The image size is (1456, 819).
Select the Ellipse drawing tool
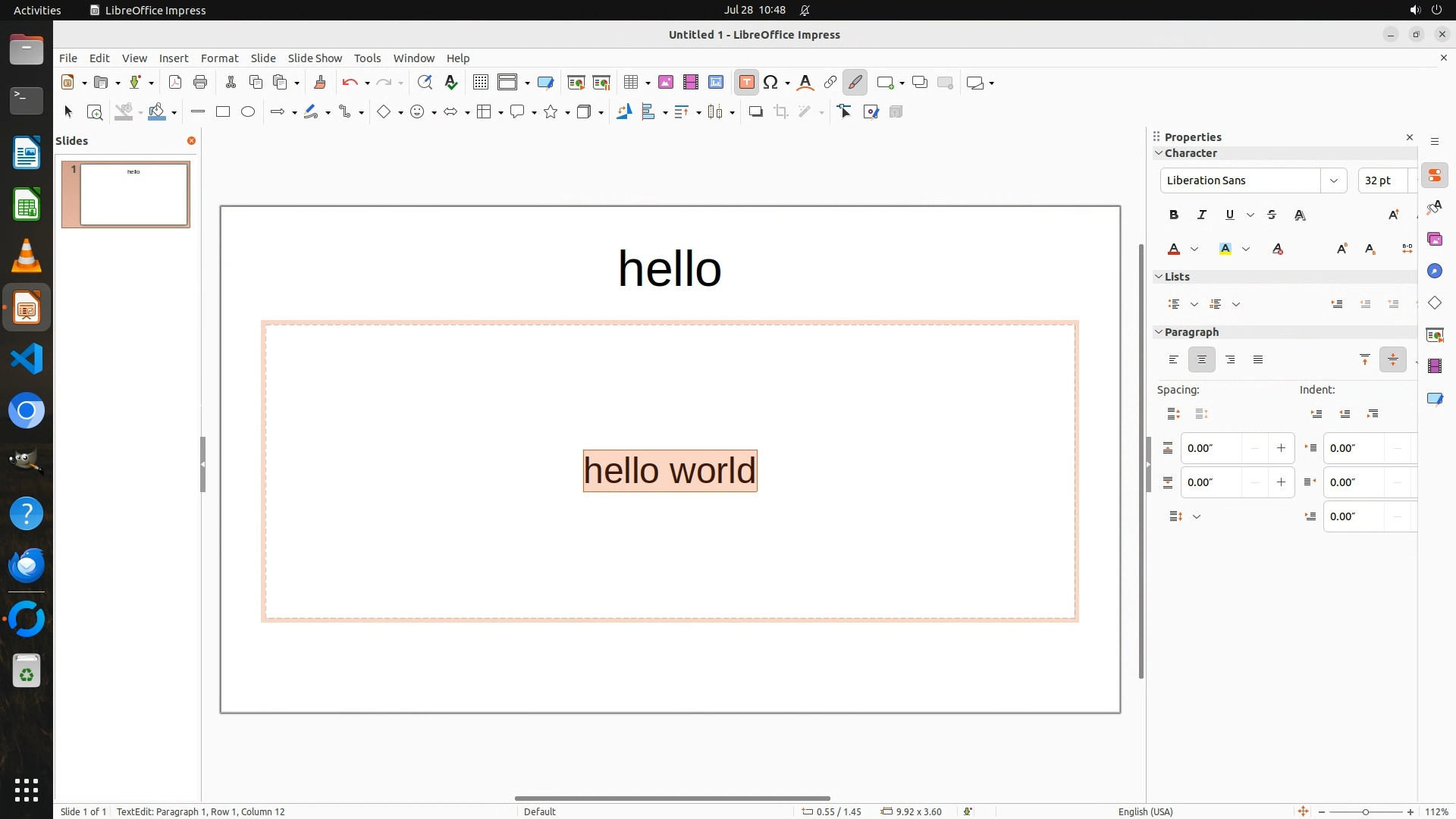(x=248, y=112)
